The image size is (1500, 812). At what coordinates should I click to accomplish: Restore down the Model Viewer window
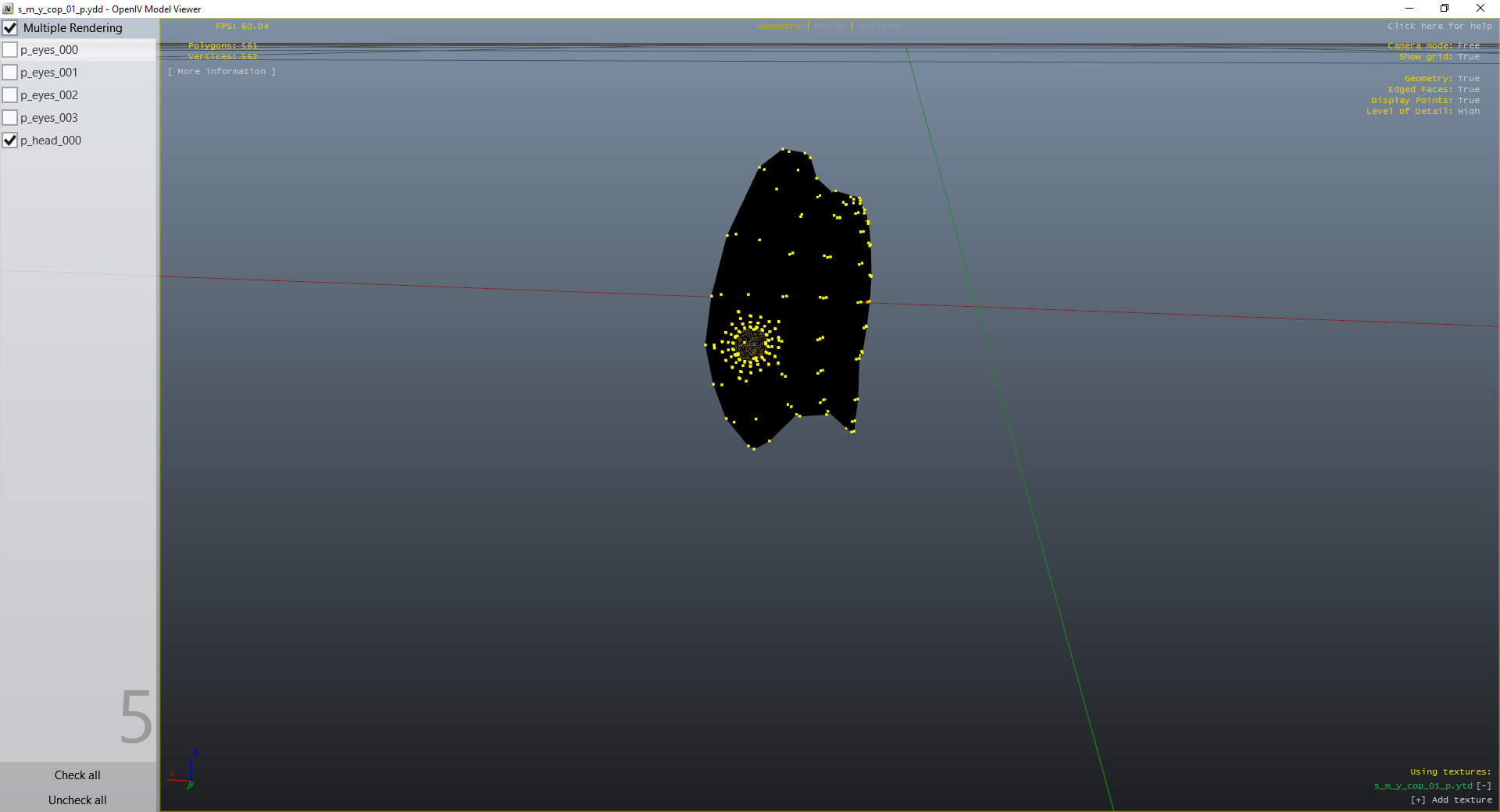(x=1445, y=9)
